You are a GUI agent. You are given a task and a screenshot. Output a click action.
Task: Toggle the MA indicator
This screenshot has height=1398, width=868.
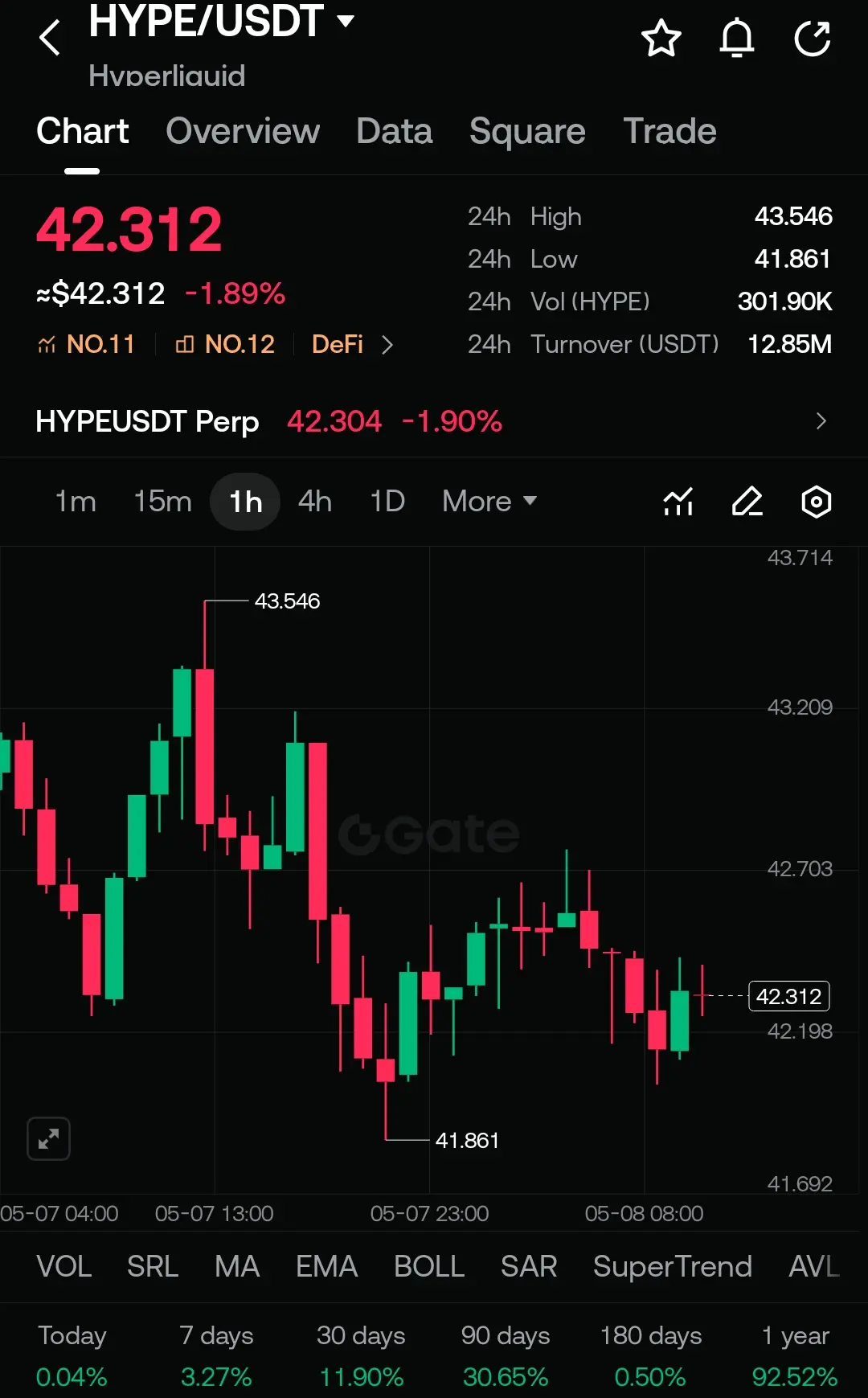click(237, 1266)
